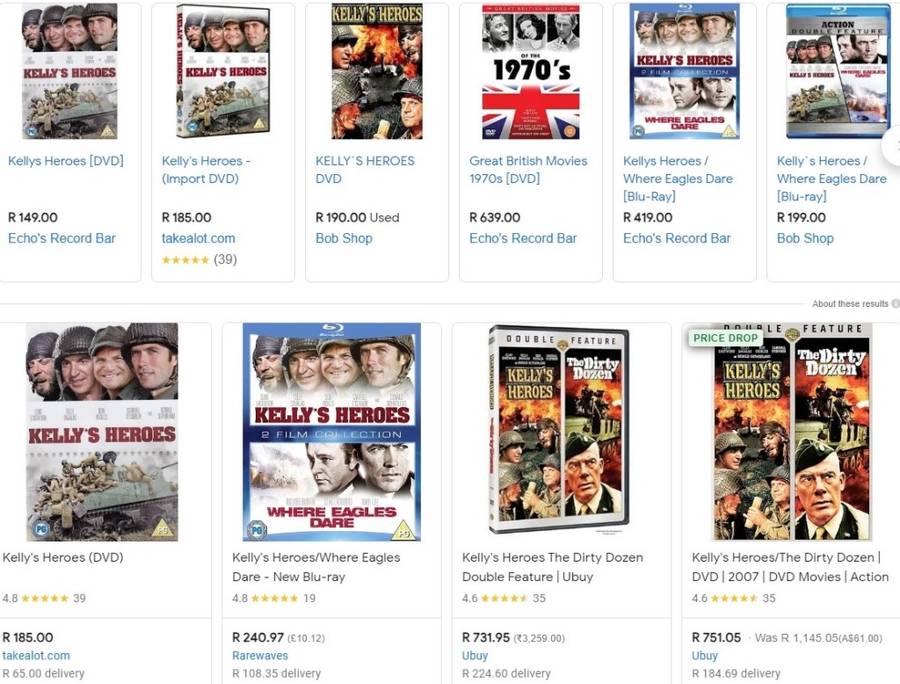The width and height of the screenshot is (900, 684).
Task: Click the Ubuy seller link under R 751.05
Action: tap(704, 655)
